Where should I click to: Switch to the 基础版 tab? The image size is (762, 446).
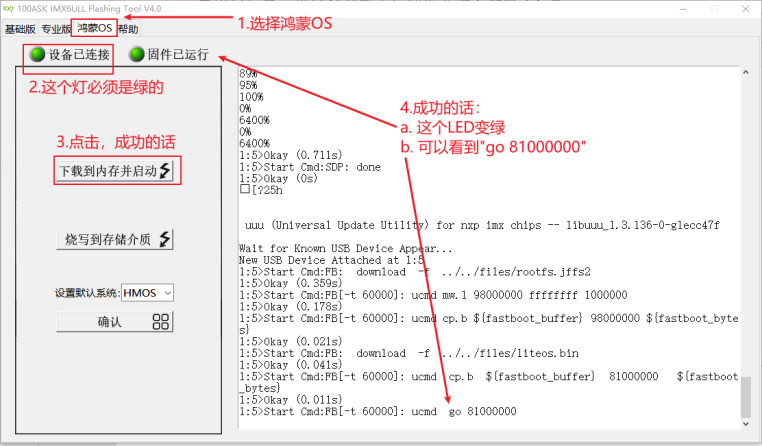[20, 29]
